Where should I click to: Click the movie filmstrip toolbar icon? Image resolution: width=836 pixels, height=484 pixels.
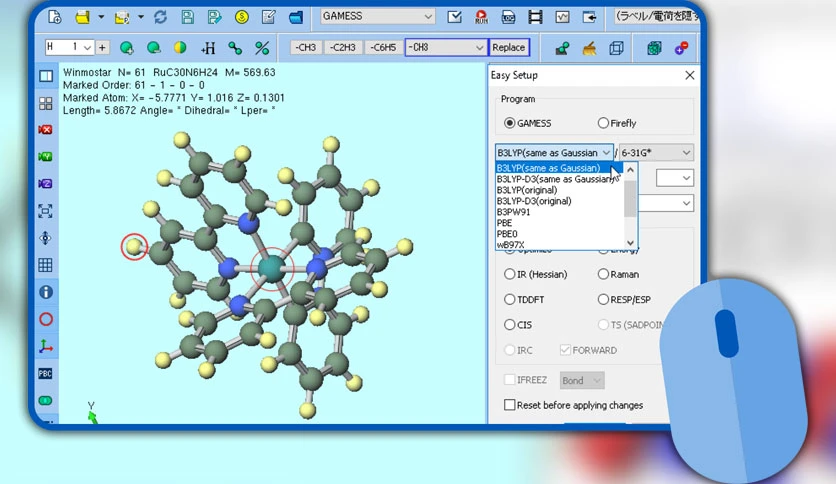point(535,17)
